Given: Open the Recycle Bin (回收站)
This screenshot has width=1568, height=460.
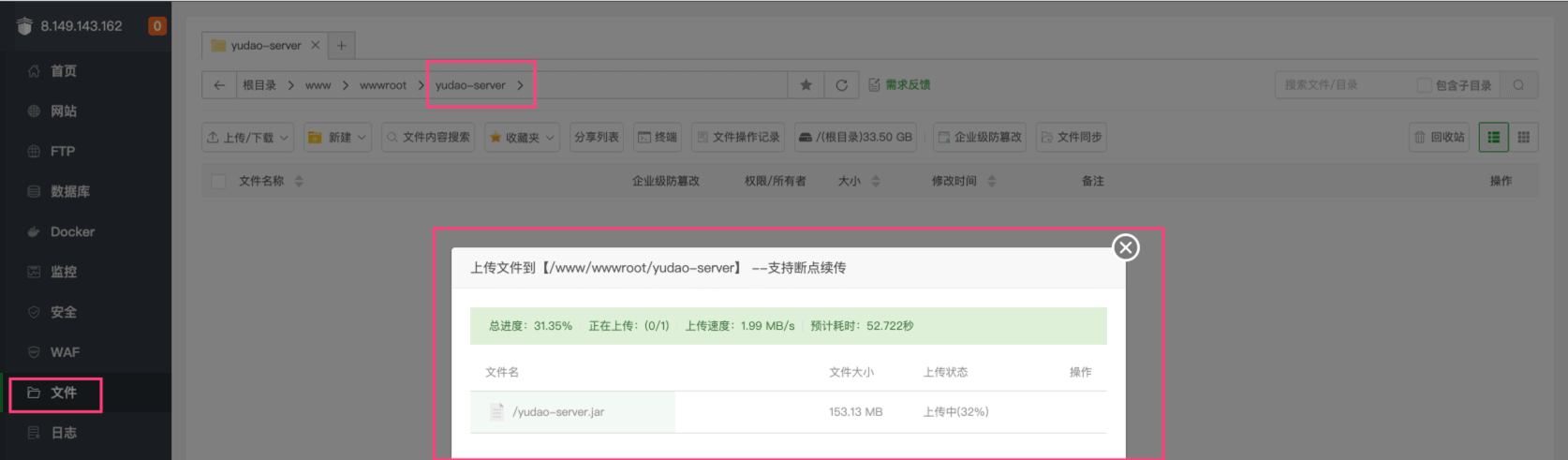Looking at the screenshot, I should point(1439,138).
